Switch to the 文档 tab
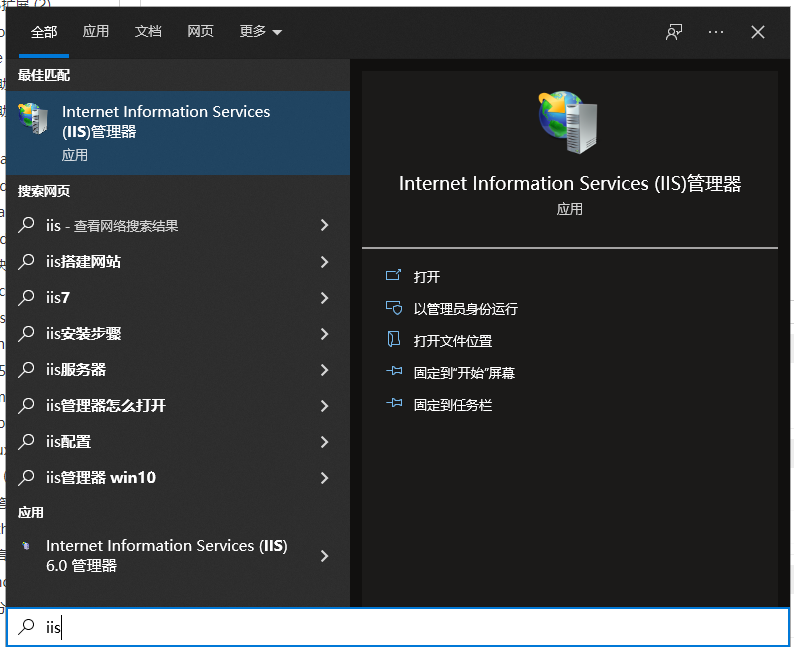The image size is (794, 647). tap(148, 31)
